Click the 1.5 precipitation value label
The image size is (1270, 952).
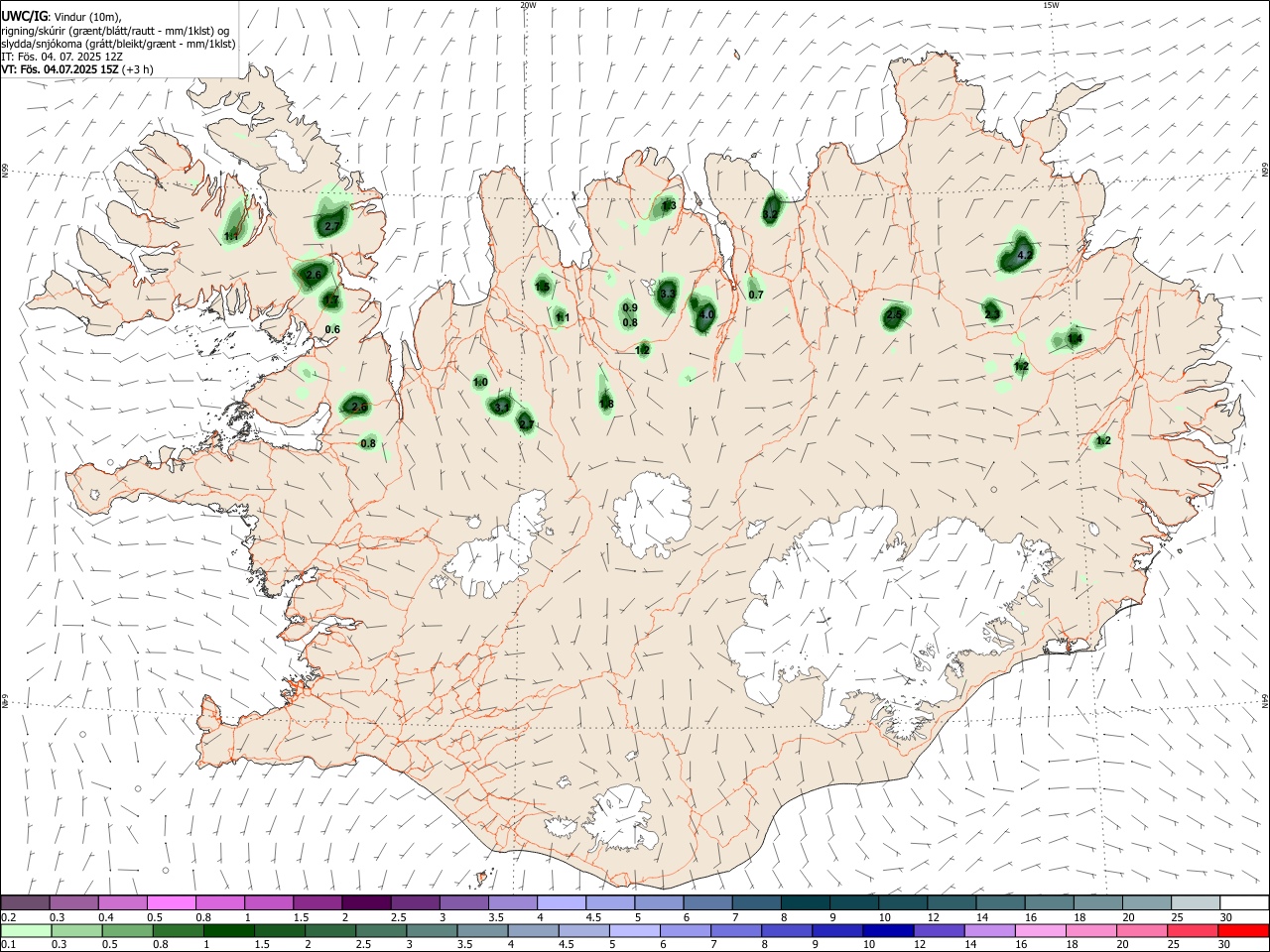coord(542,287)
